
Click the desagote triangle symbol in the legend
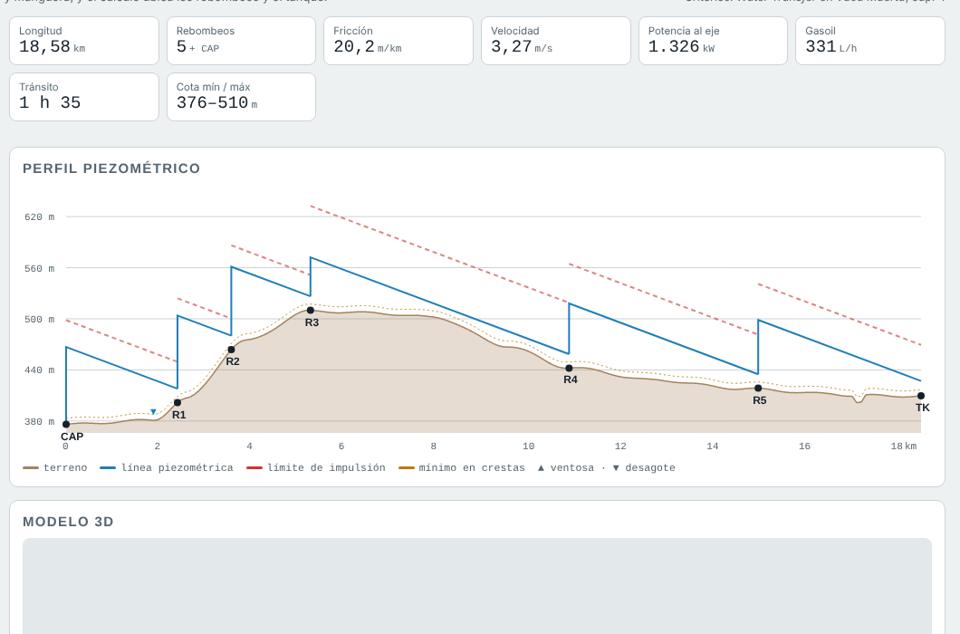616,468
